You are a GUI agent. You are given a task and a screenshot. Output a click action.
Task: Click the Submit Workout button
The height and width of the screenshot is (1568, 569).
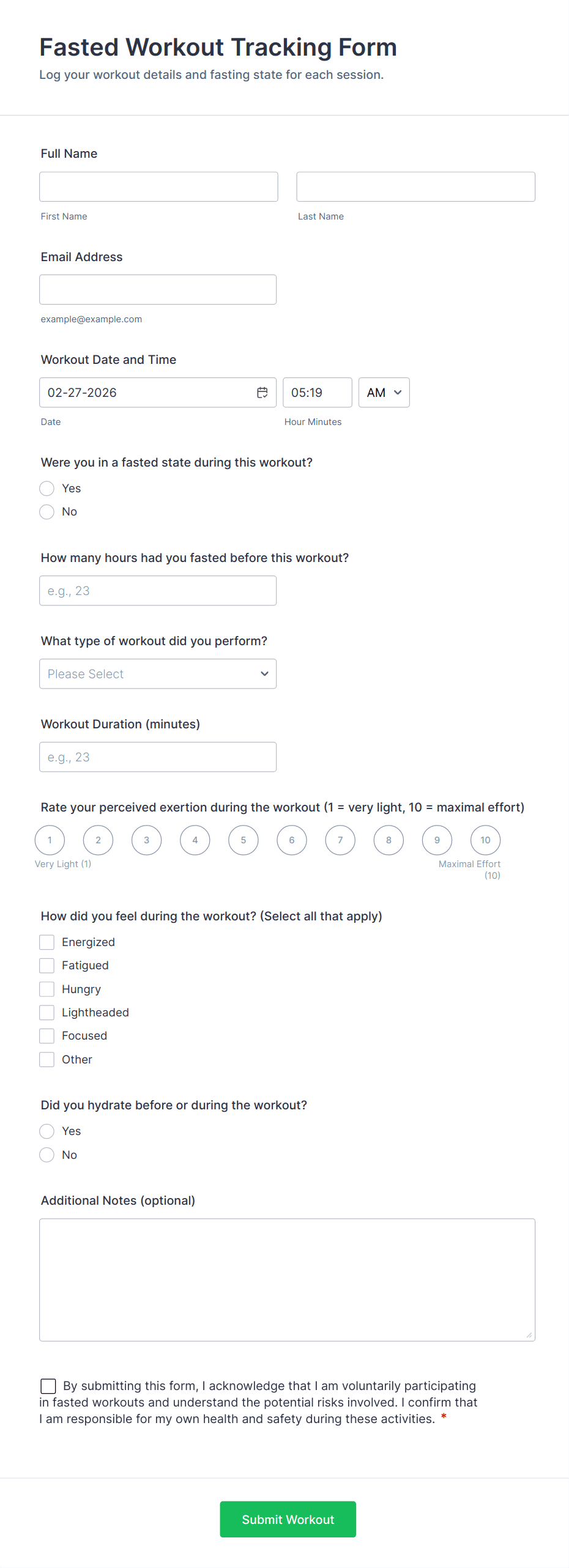click(288, 1519)
